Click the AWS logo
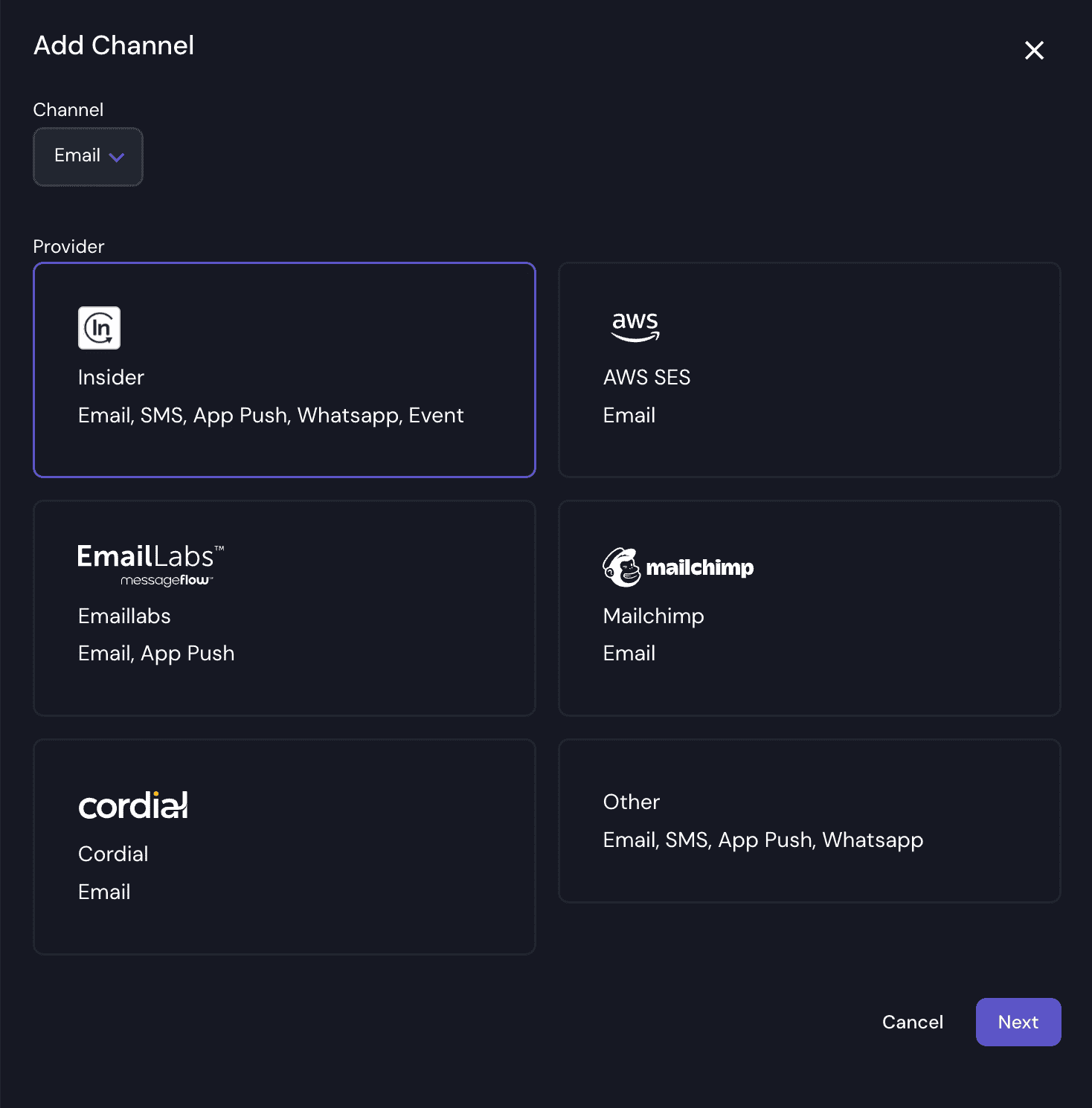The image size is (1092, 1108). coord(635,326)
